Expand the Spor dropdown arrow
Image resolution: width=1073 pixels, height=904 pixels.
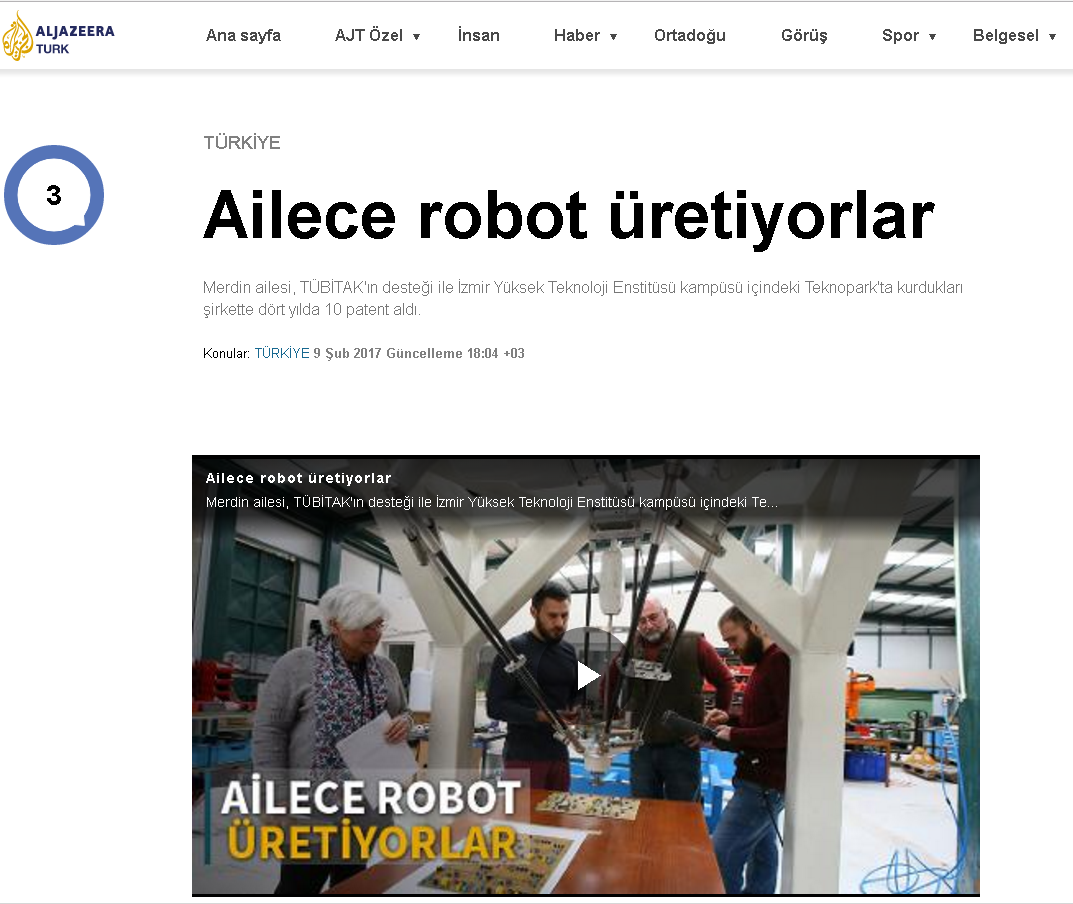pos(933,37)
